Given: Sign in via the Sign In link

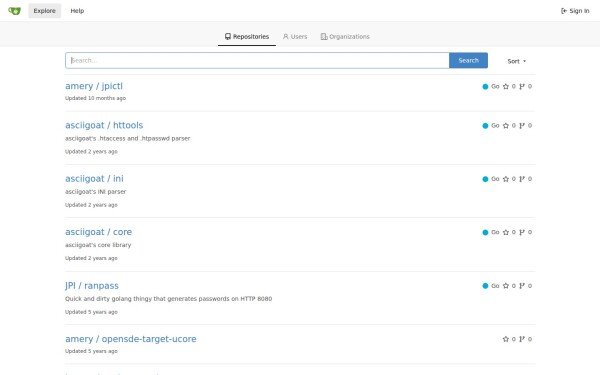Looking at the screenshot, I should point(575,11).
